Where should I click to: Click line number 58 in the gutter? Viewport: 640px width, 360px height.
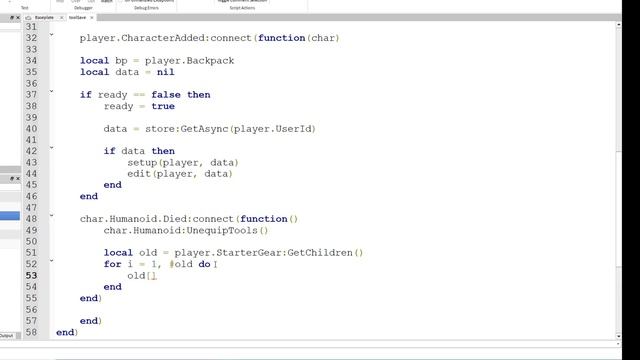pos(31,332)
